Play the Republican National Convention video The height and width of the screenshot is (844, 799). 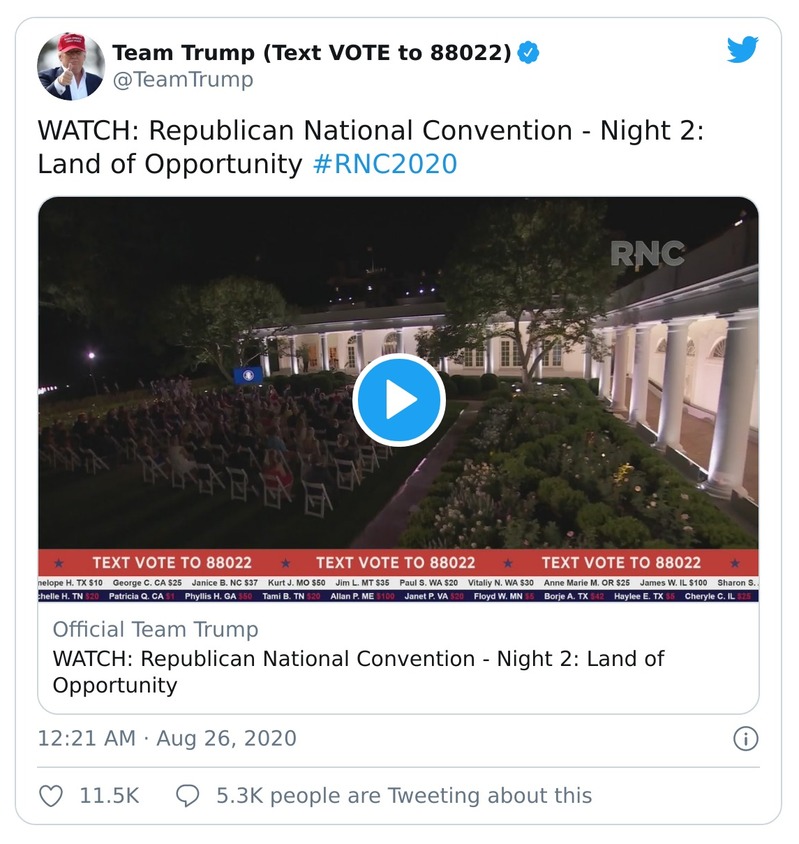(398, 399)
